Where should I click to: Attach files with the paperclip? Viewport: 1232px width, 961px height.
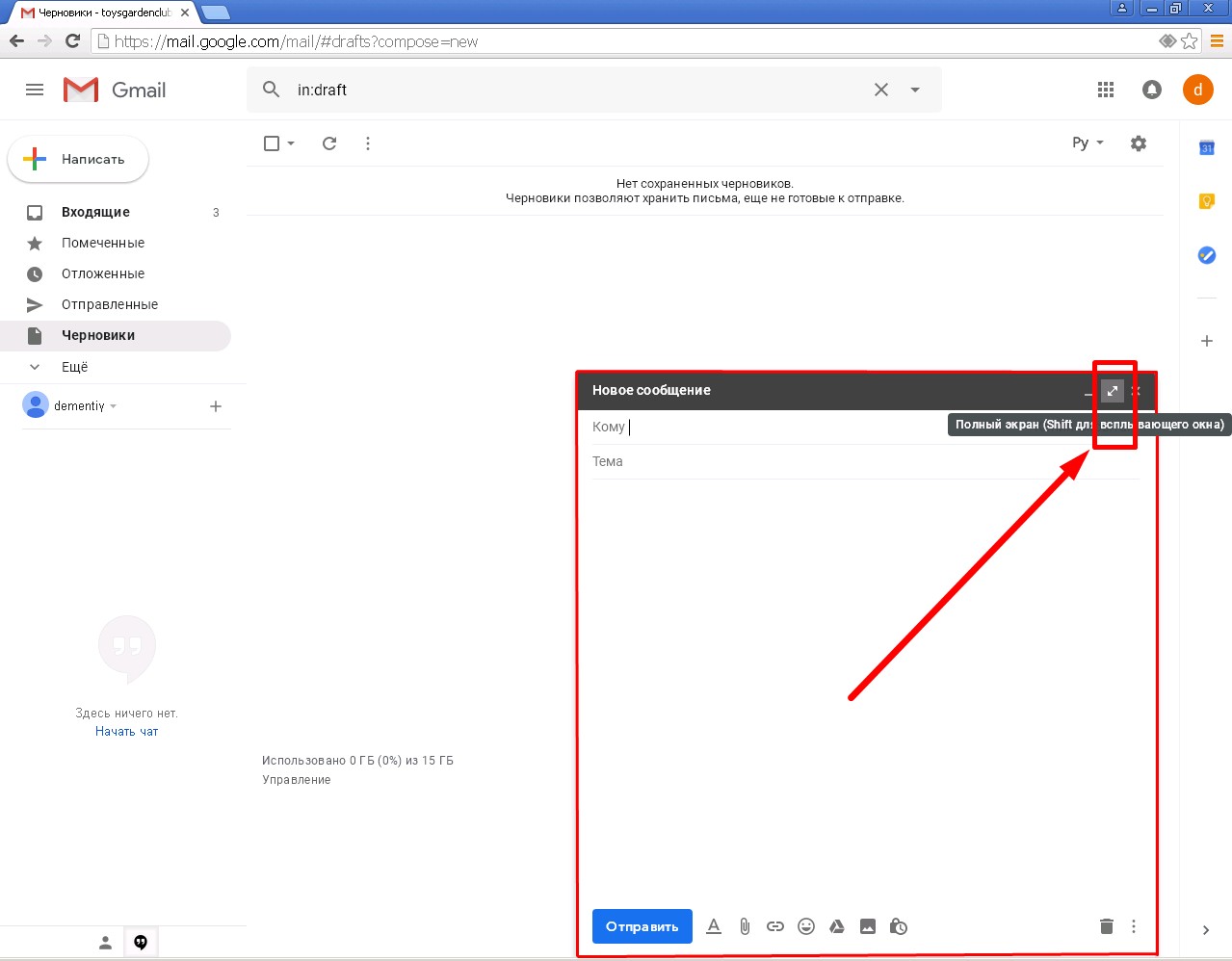(745, 926)
